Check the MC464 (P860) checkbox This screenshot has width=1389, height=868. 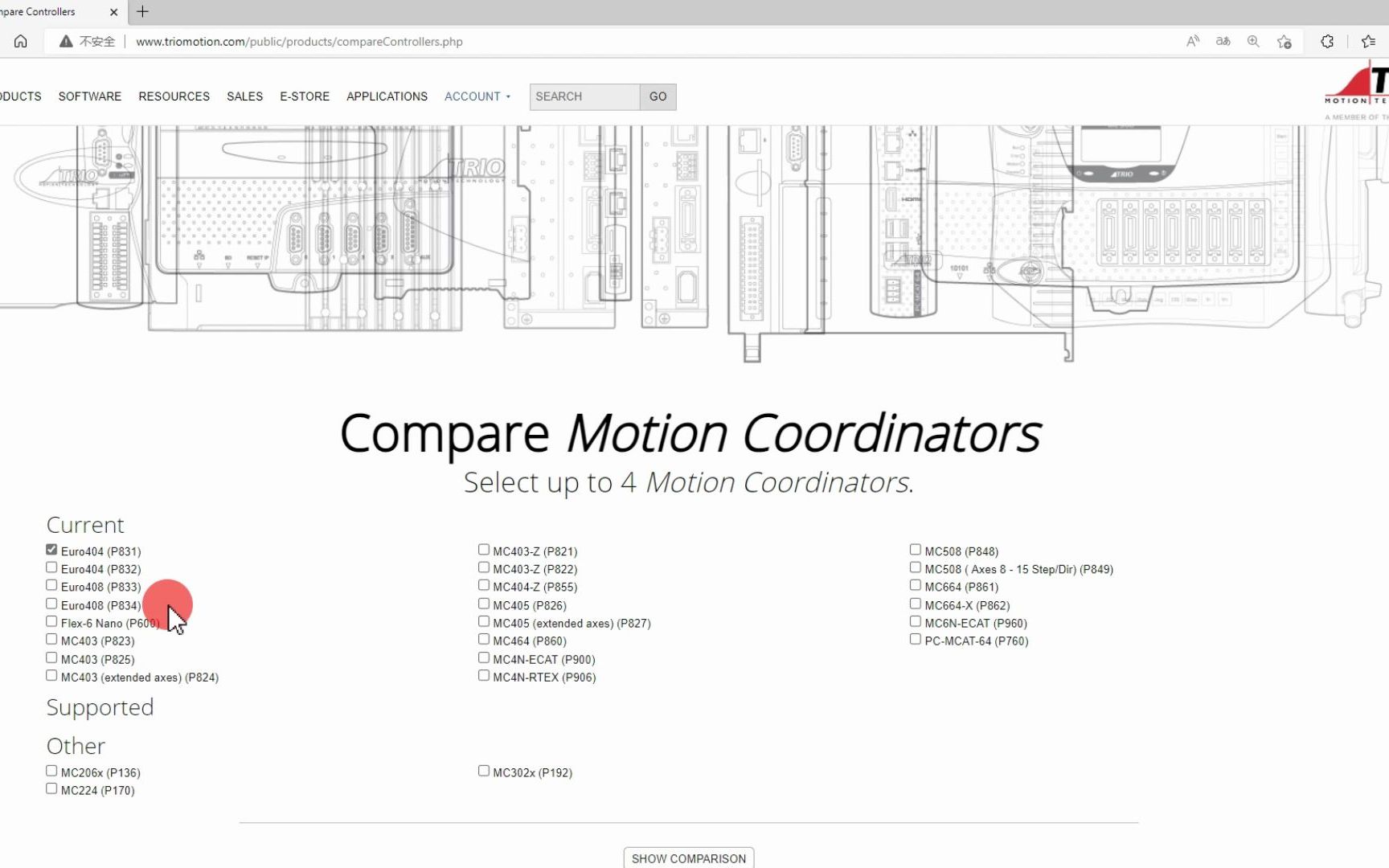[x=484, y=639]
